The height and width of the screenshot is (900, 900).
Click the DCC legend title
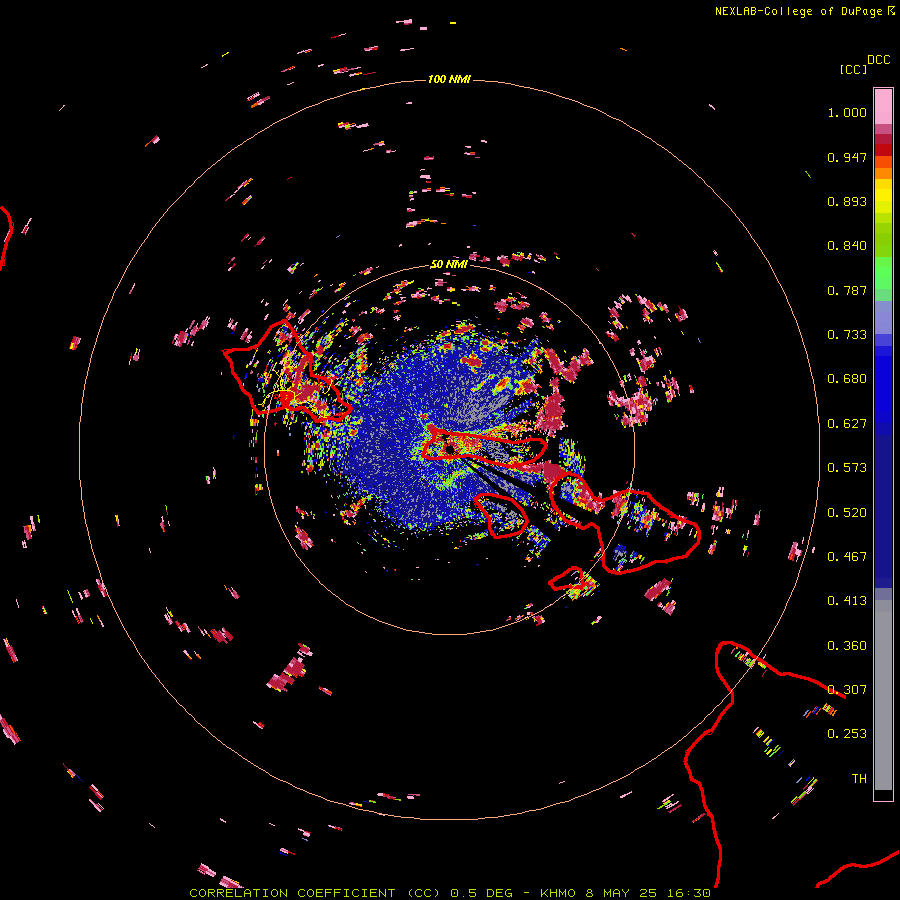point(878,60)
